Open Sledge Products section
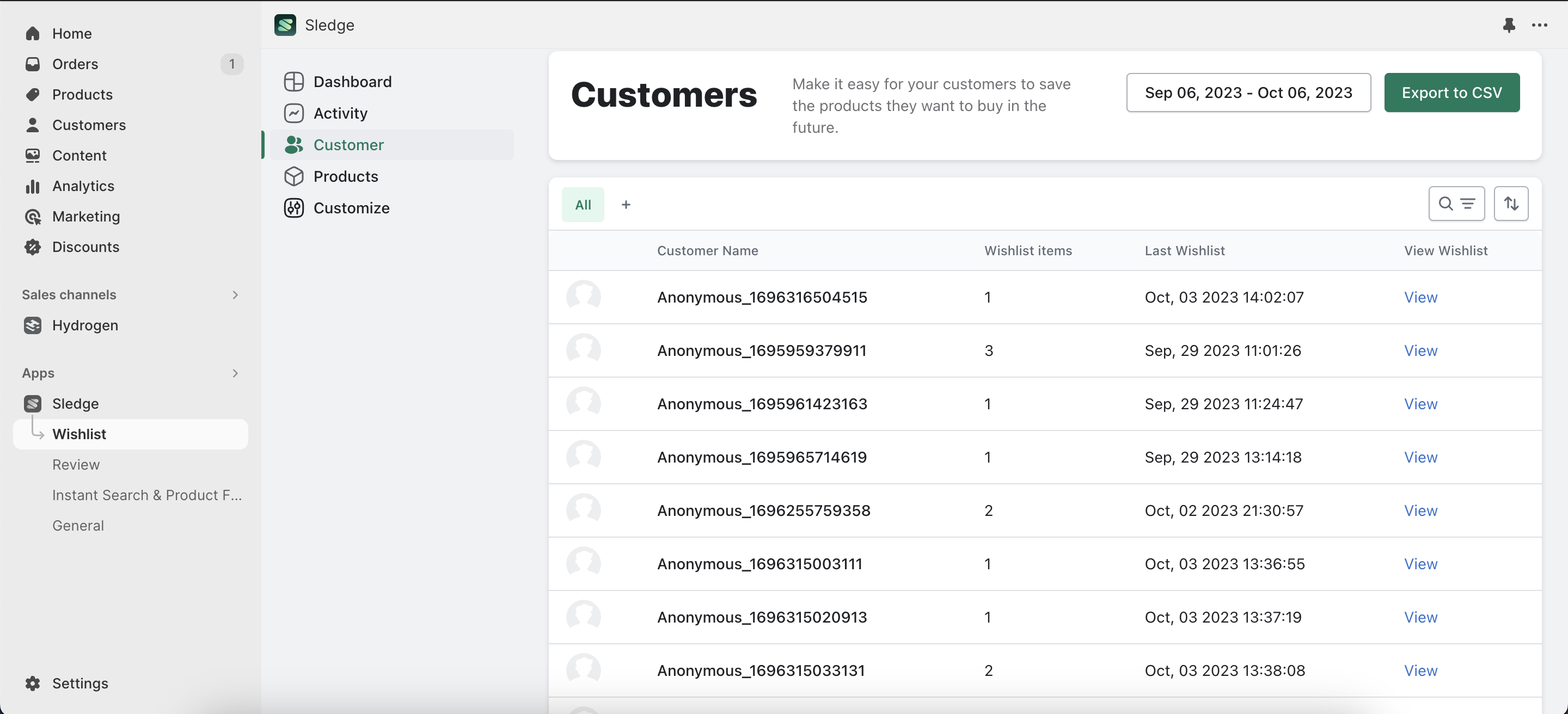The height and width of the screenshot is (714, 1568). point(345,176)
